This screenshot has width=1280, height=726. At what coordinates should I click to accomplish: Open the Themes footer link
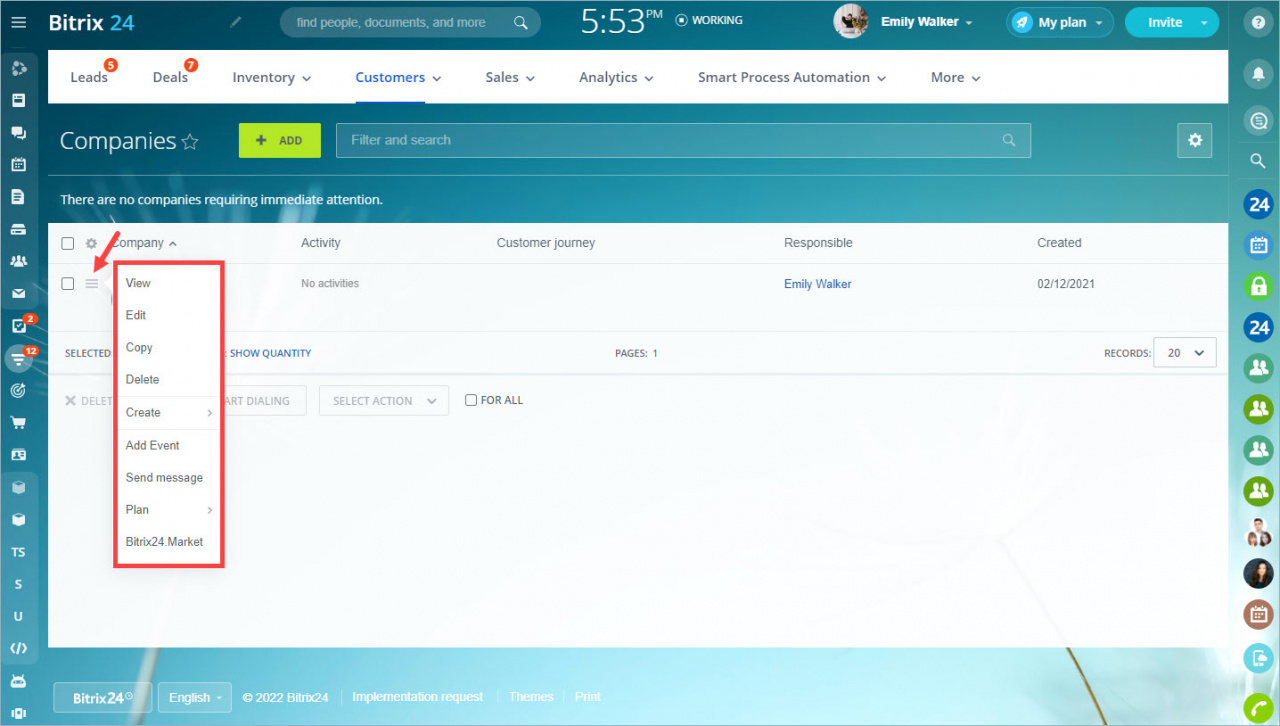click(531, 697)
